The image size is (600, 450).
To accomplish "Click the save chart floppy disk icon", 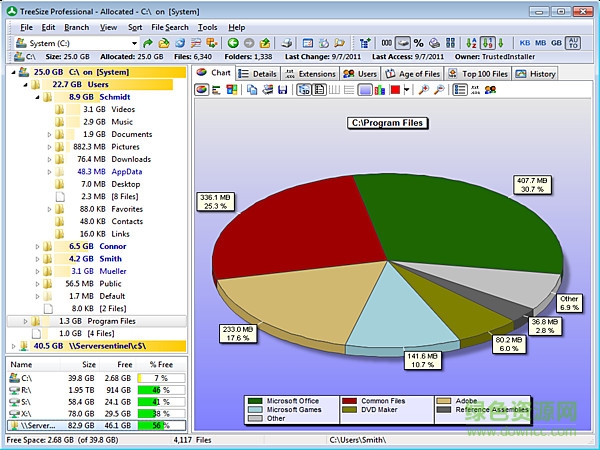I will click(x=283, y=90).
